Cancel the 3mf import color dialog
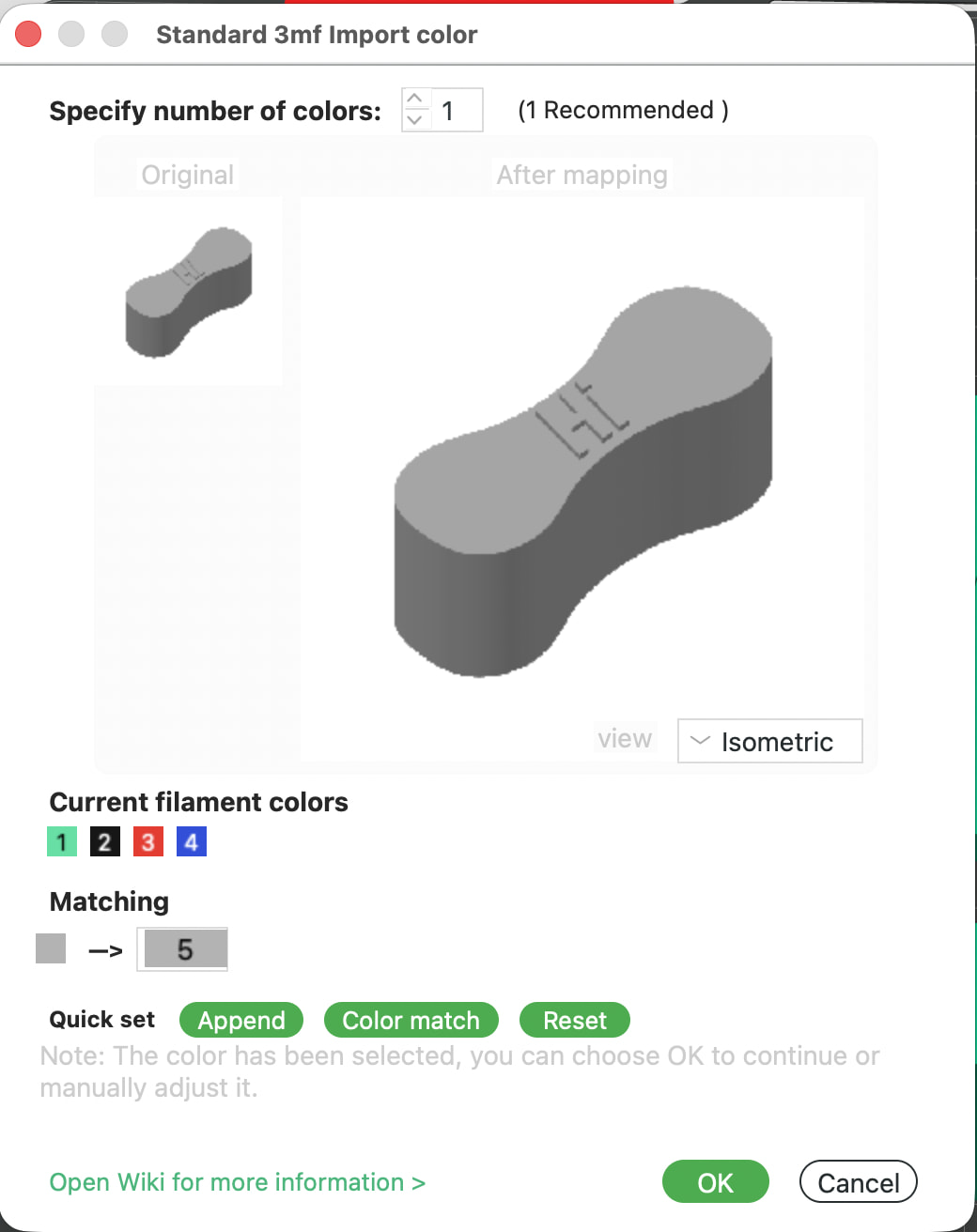Viewport: 977px width, 1232px height. click(859, 1182)
